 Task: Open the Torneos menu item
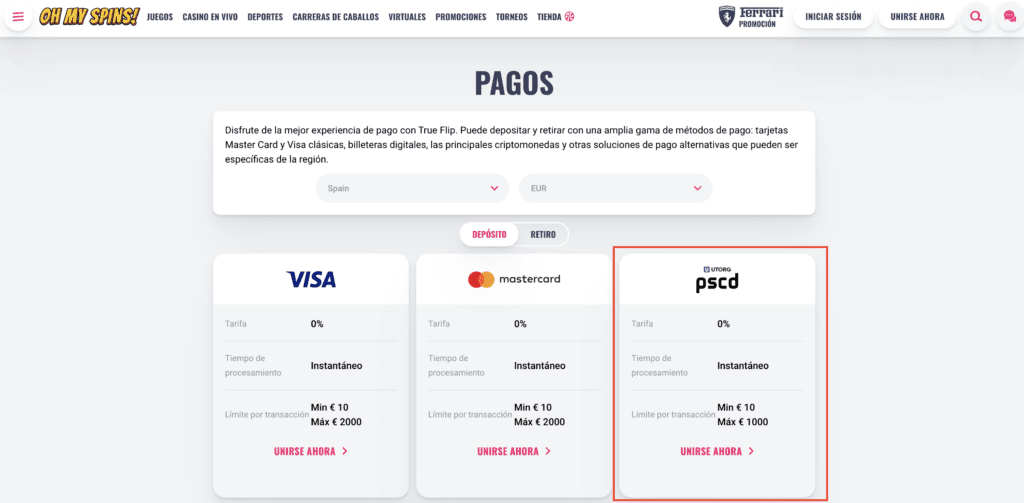pos(511,17)
